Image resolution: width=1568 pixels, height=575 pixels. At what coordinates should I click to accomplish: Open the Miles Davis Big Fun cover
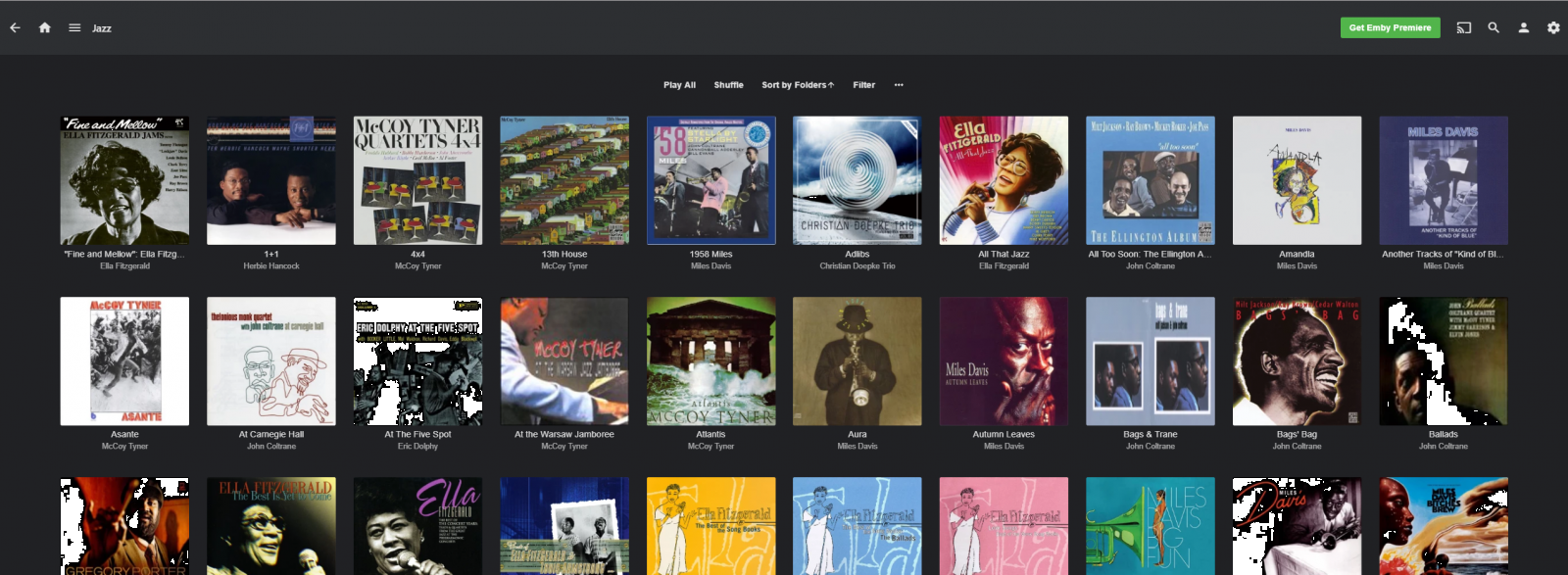[1151, 526]
